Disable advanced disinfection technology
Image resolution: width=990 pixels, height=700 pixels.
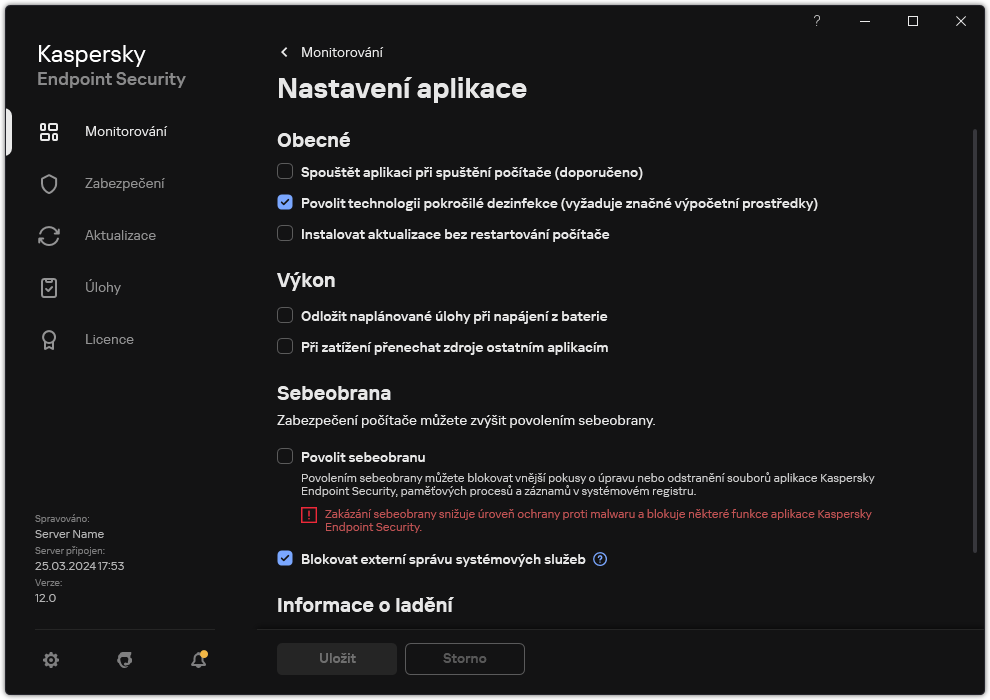pos(283,203)
